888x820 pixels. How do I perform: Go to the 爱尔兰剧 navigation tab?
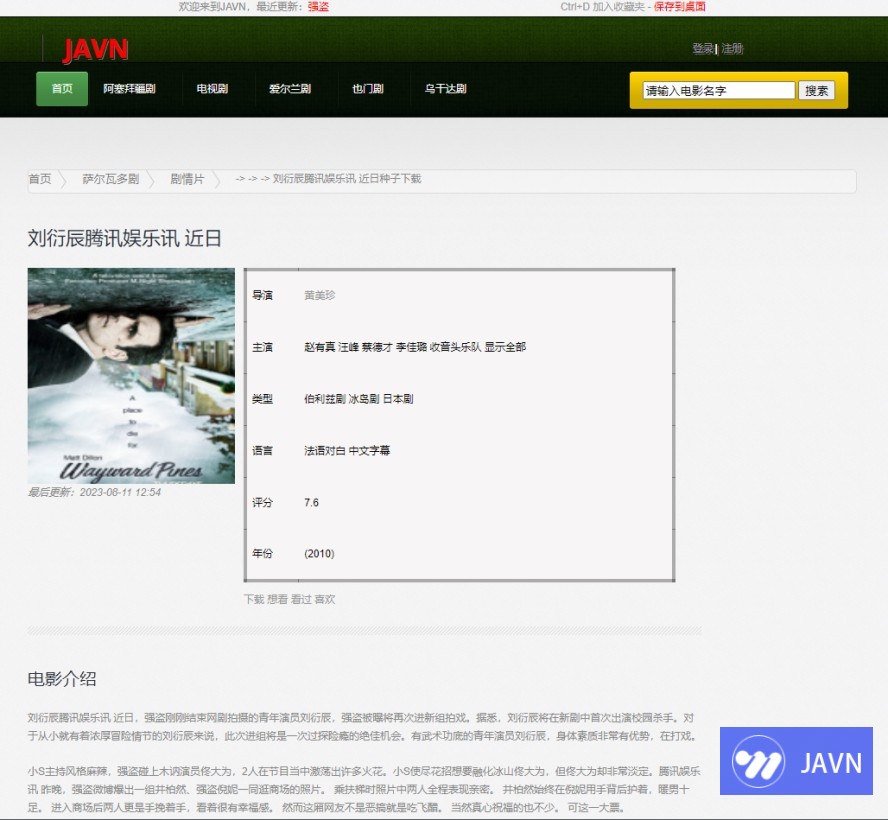tap(289, 89)
